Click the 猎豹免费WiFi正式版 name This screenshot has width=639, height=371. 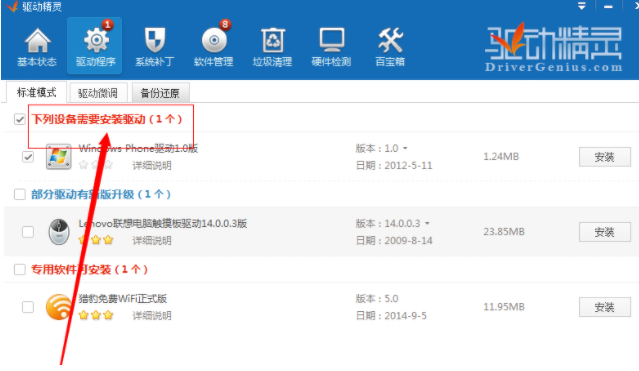pyautogui.click(x=123, y=298)
